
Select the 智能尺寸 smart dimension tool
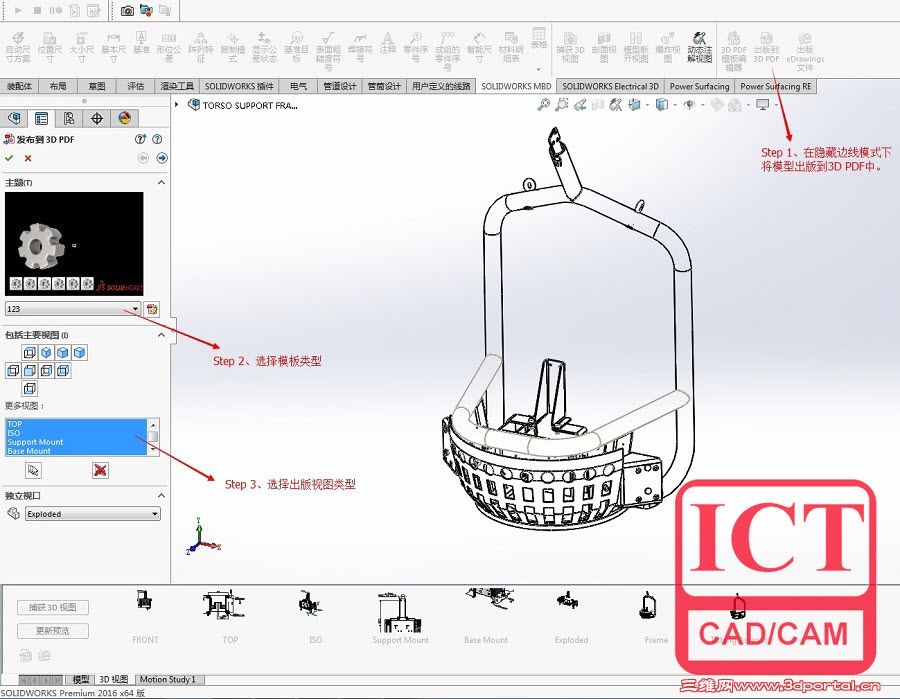click(x=479, y=48)
